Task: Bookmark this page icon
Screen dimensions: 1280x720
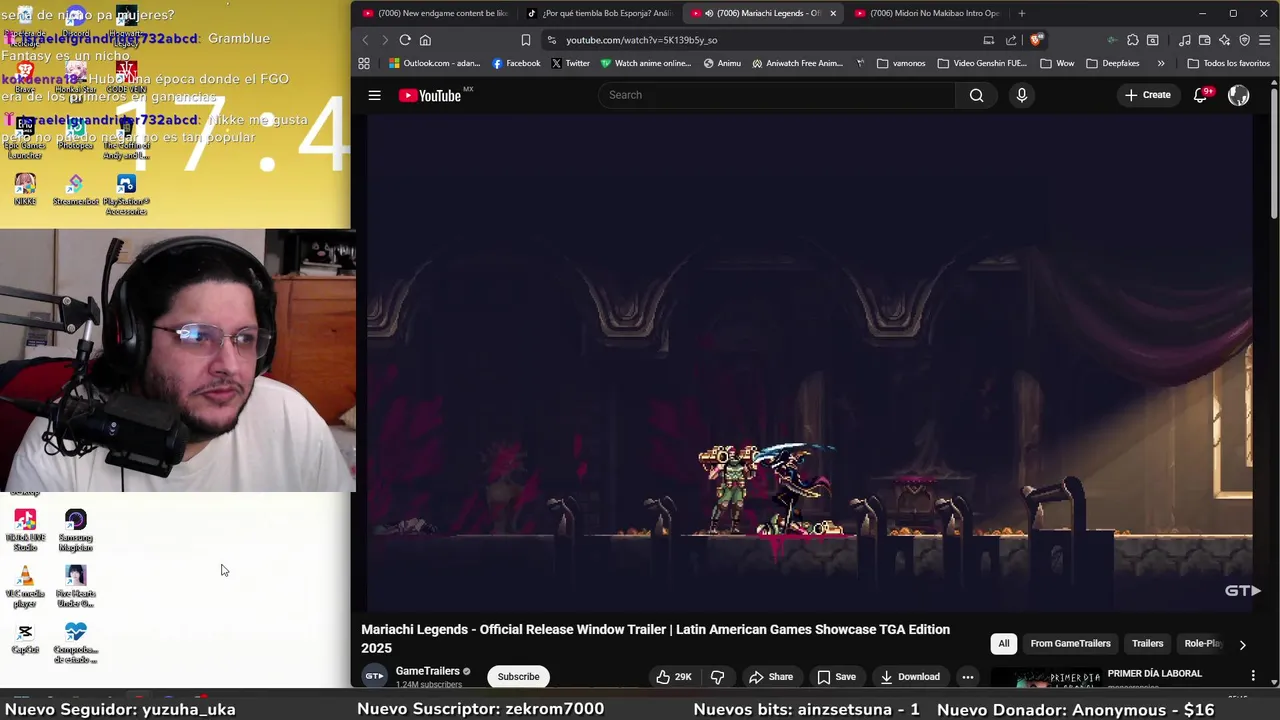Action: (526, 40)
